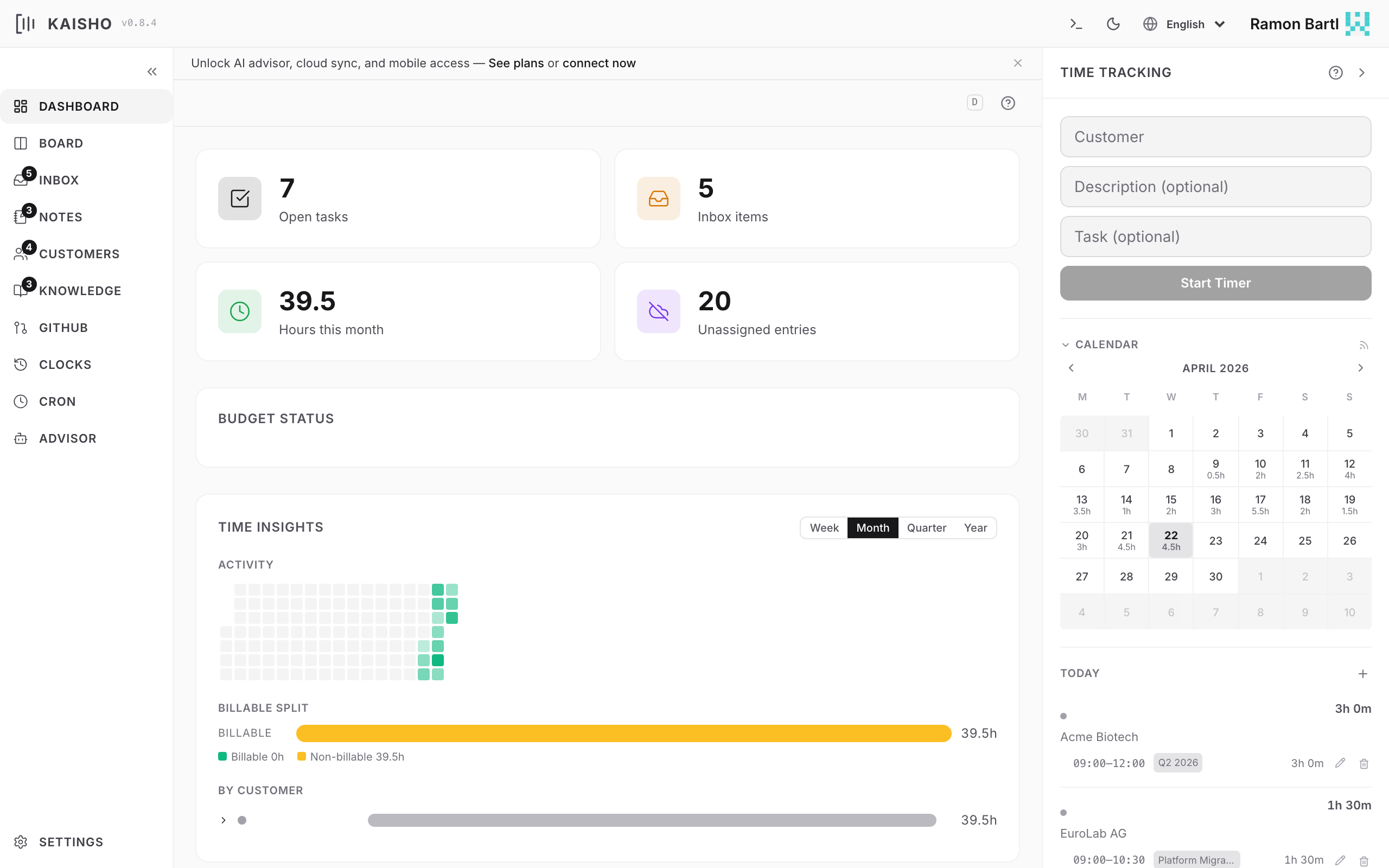Switch time insights to Week
The width and height of the screenshot is (1389, 868).
pos(824,527)
